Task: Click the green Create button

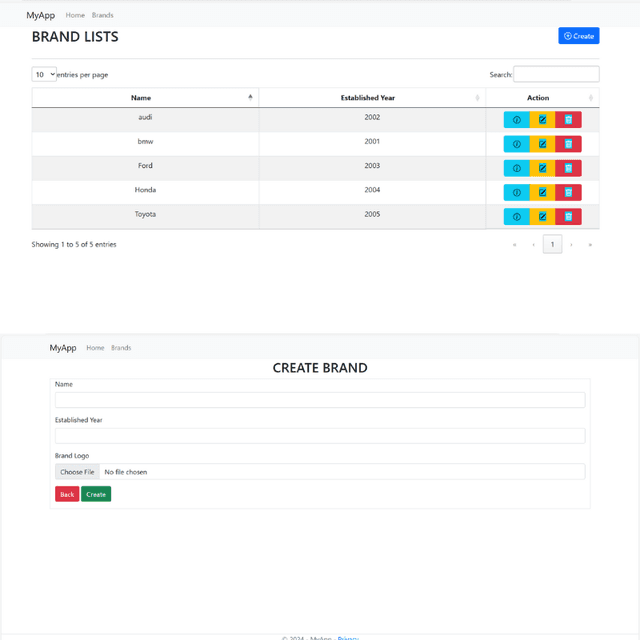Action: click(96, 494)
